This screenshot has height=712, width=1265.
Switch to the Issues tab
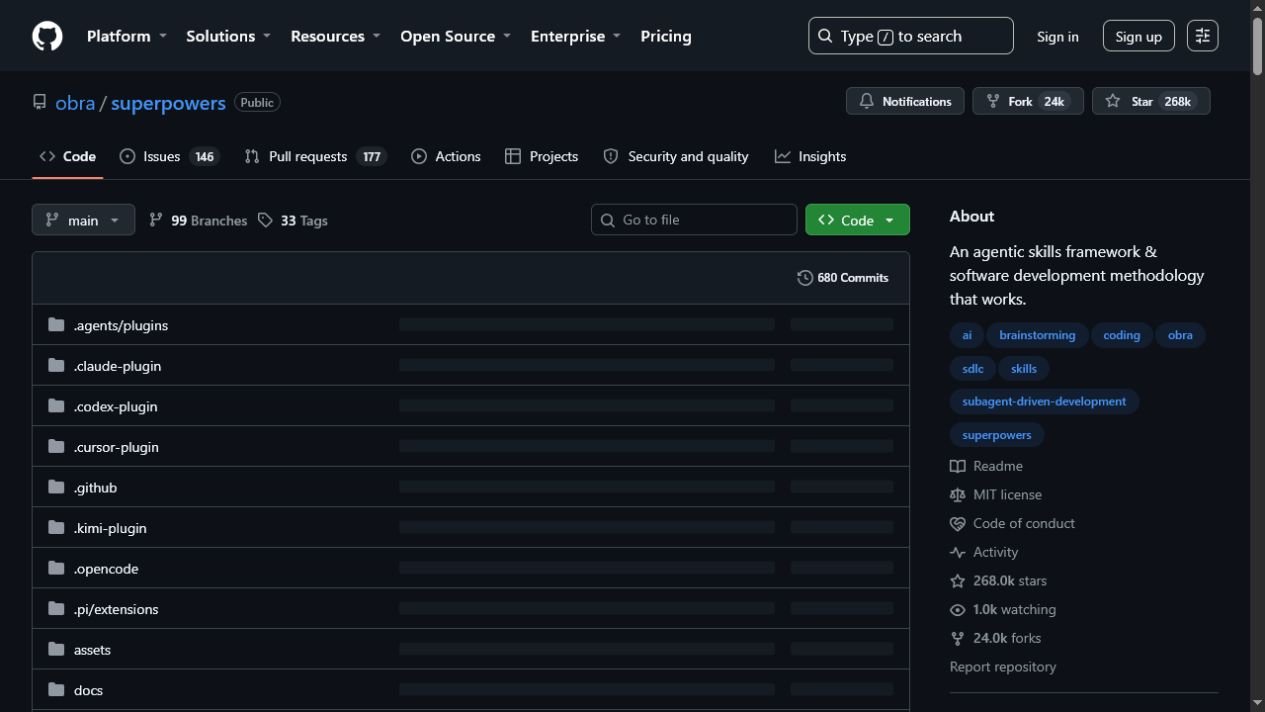(169, 157)
